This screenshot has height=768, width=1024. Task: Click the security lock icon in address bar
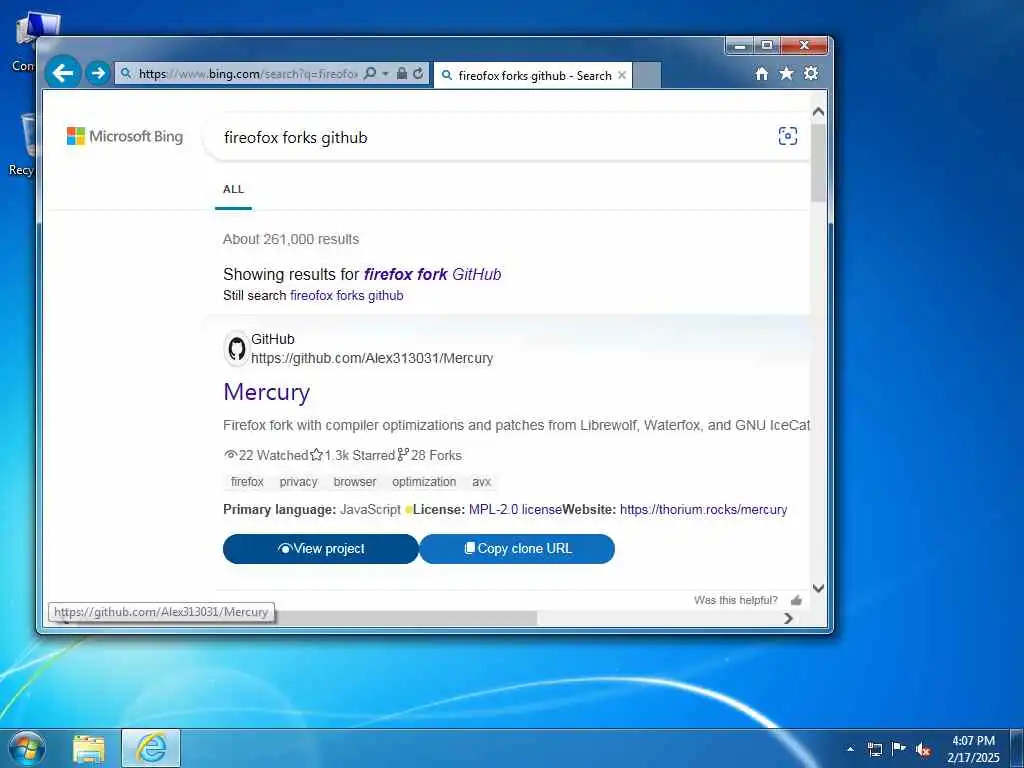click(402, 73)
